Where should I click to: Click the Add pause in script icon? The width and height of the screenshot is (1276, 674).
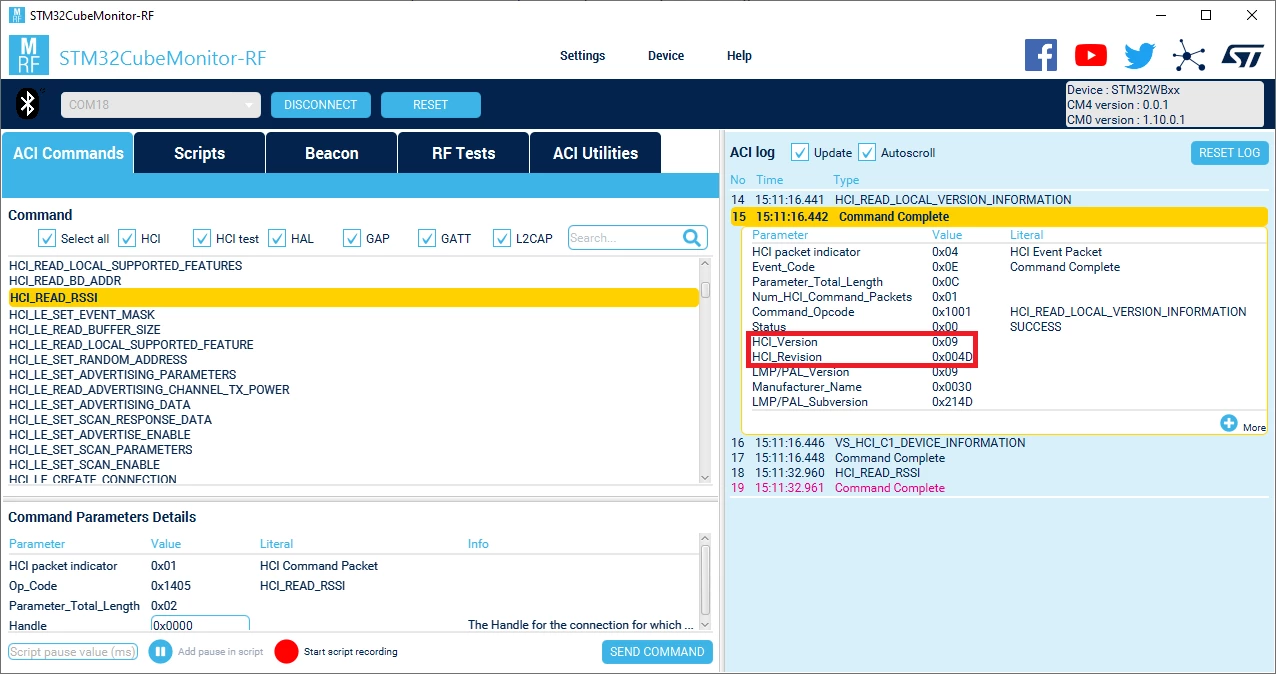160,652
